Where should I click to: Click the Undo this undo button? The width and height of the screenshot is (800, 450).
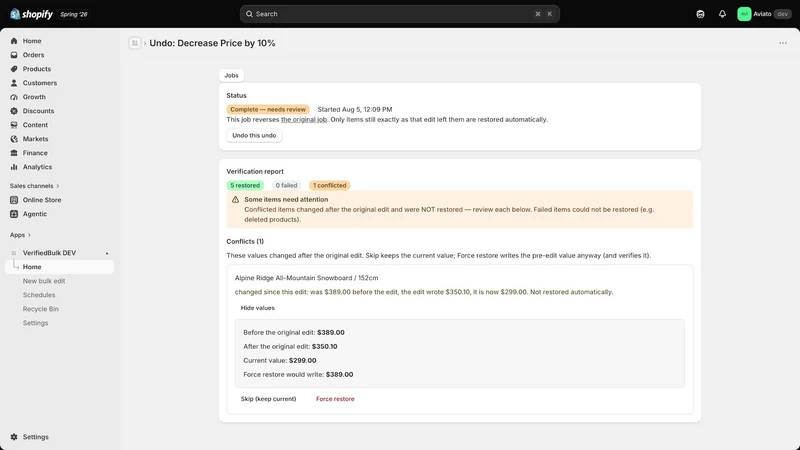pos(254,136)
